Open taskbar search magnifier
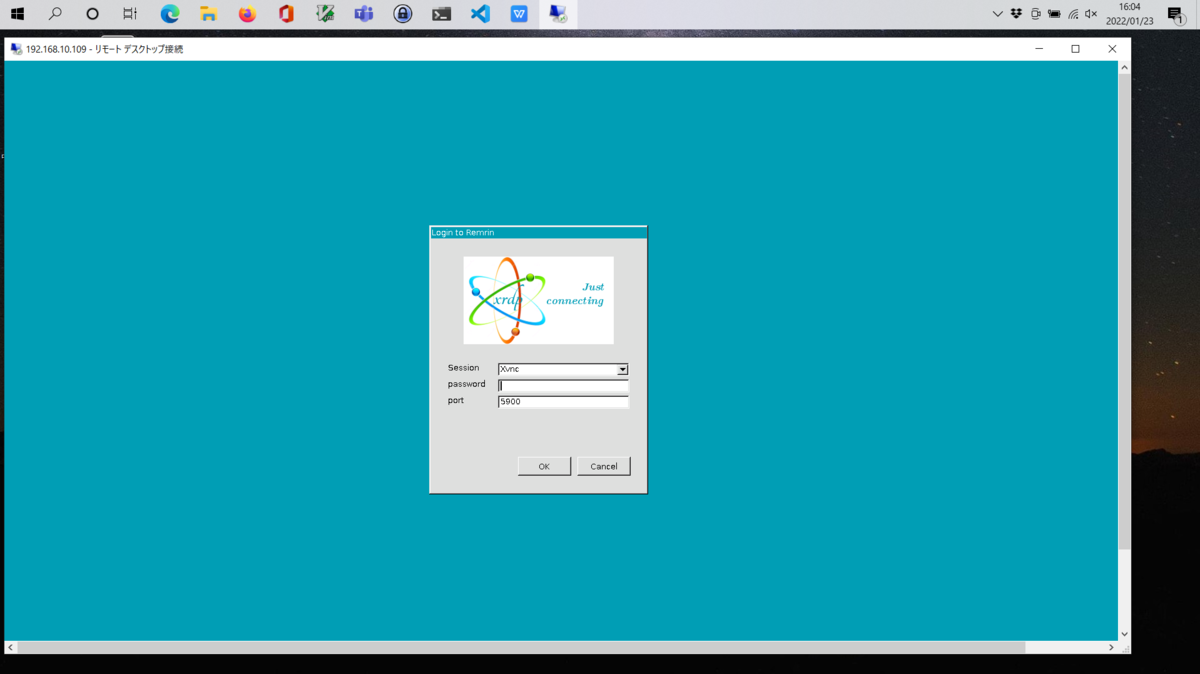The height and width of the screenshot is (674, 1200). click(55, 14)
